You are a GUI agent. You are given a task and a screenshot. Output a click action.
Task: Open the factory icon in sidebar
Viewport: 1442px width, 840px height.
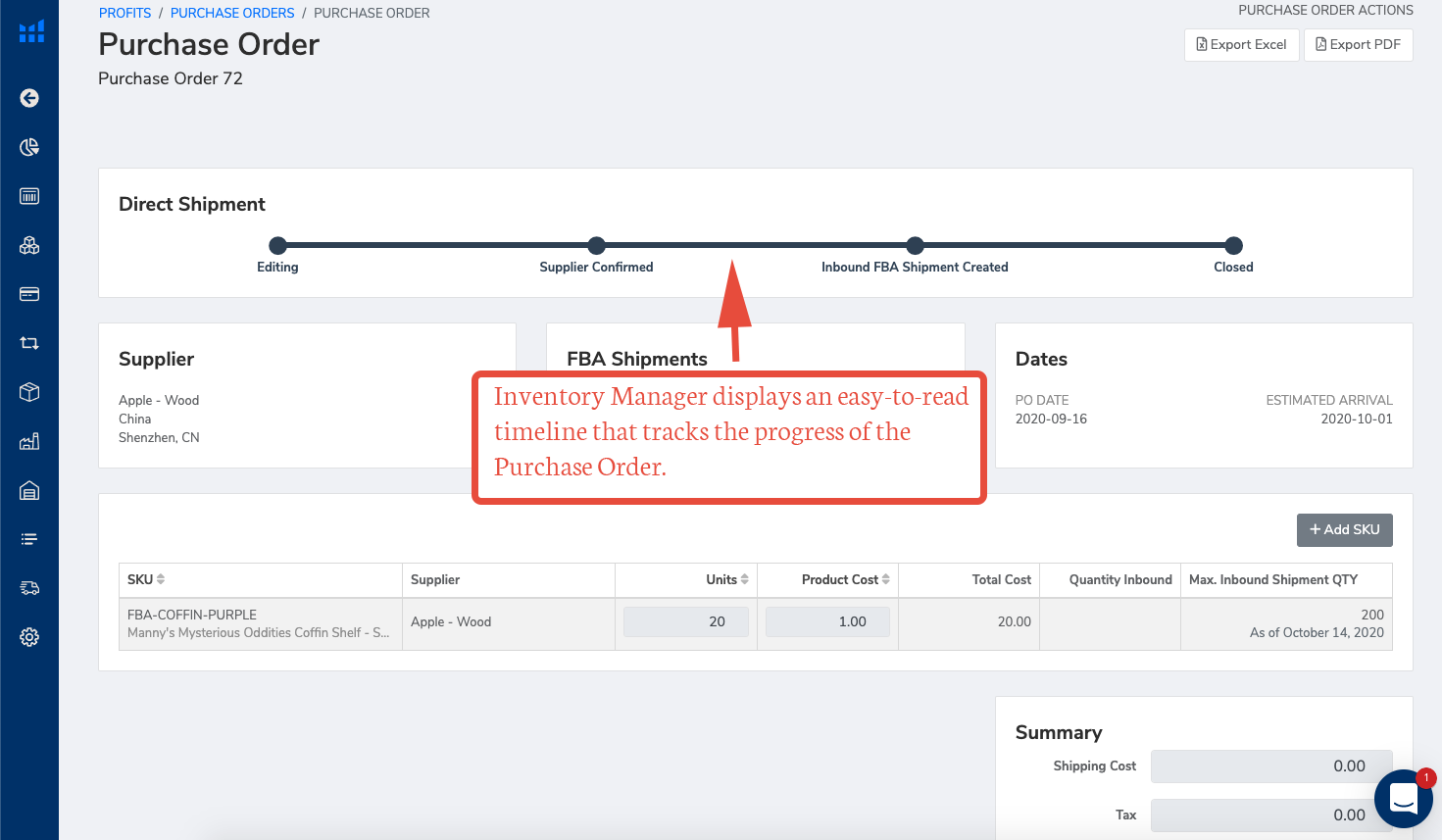(x=29, y=441)
